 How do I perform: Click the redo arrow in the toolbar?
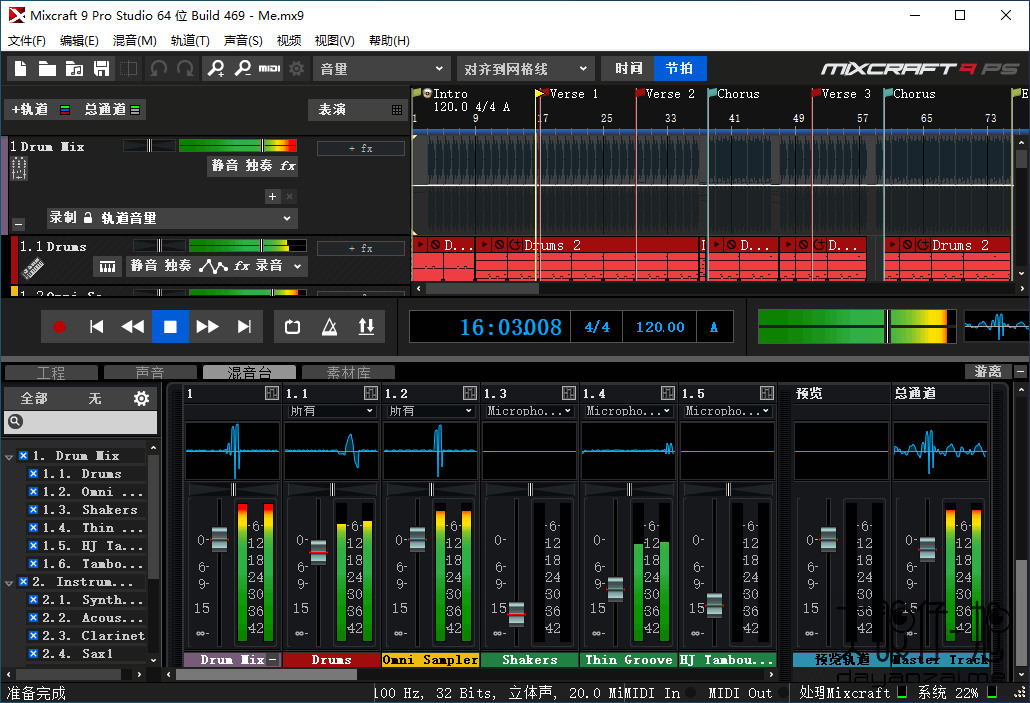pos(185,68)
